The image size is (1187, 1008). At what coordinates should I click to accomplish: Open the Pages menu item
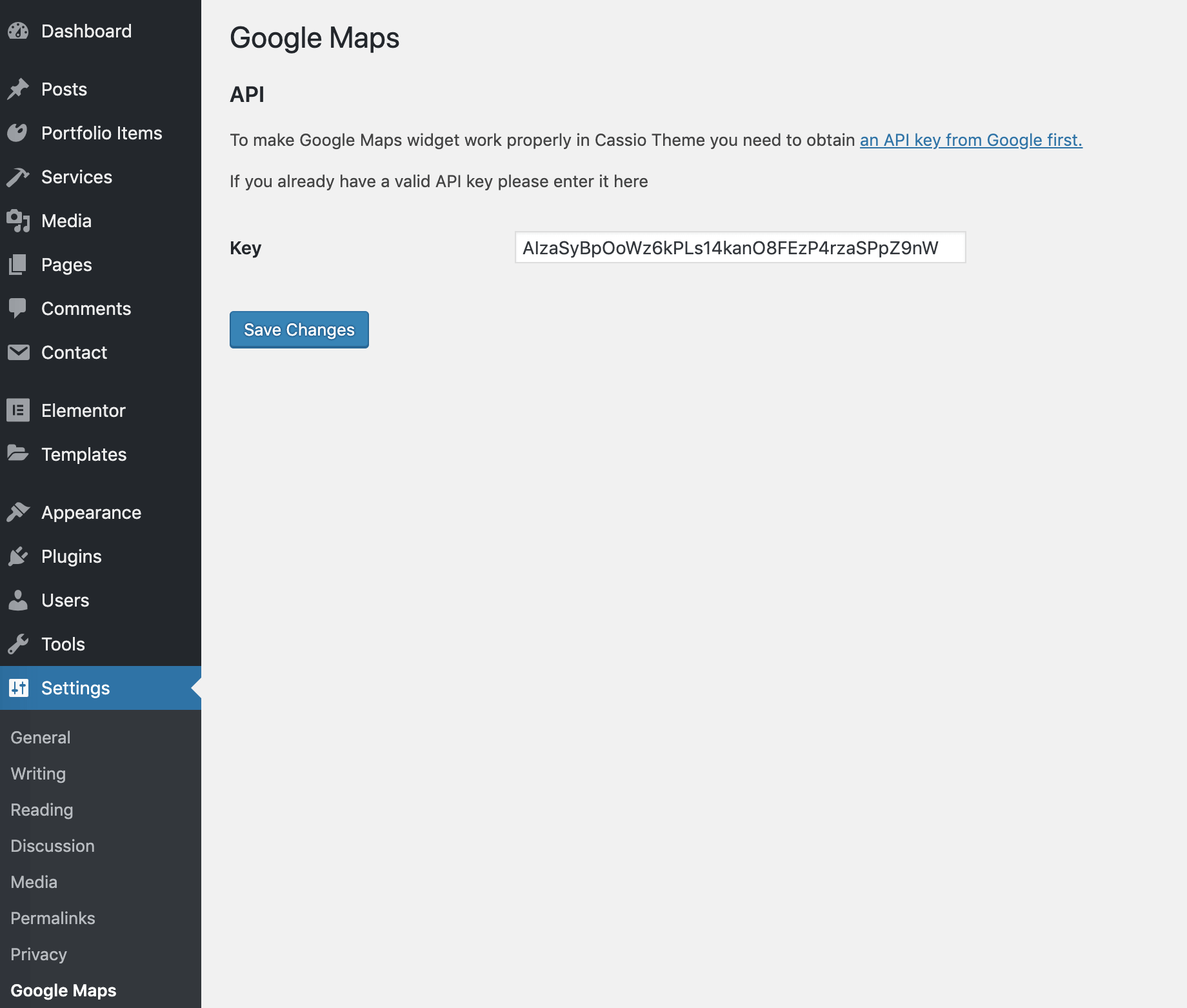coord(66,265)
